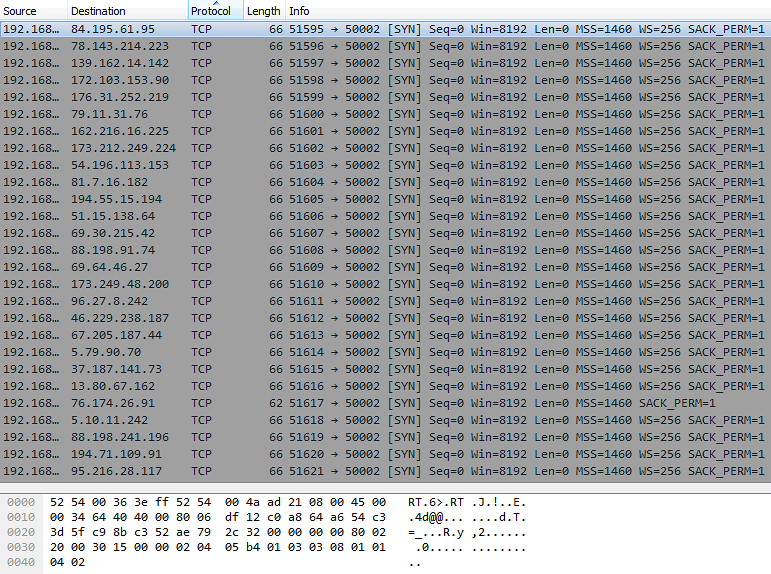Choose the packet with destination 194.55.15.194
The height and width of the screenshot is (574, 771).
coord(115,199)
